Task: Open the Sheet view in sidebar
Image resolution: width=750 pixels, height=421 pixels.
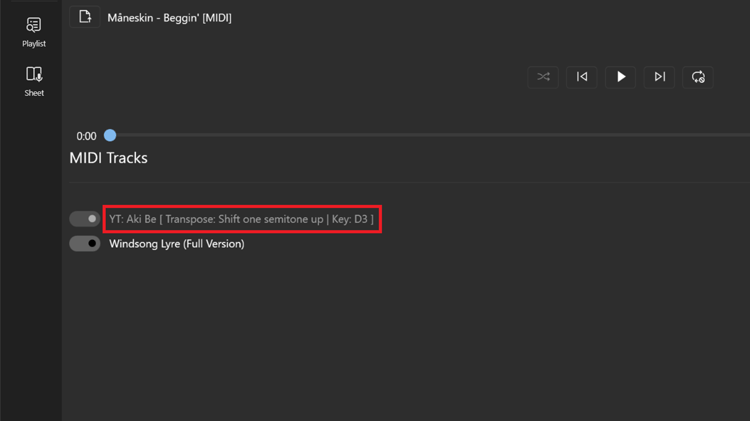Action: click(x=34, y=81)
